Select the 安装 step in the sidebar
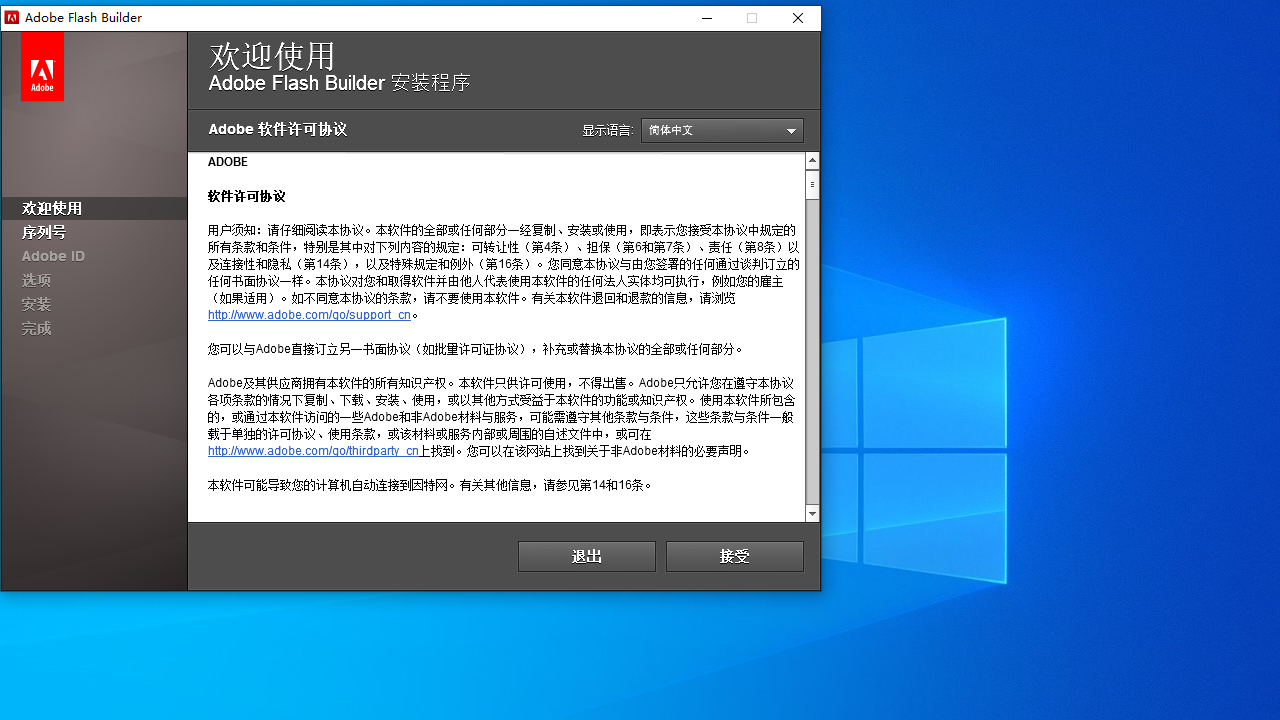Screen dimensions: 1280x720 pyautogui.click(x=36, y=304)
